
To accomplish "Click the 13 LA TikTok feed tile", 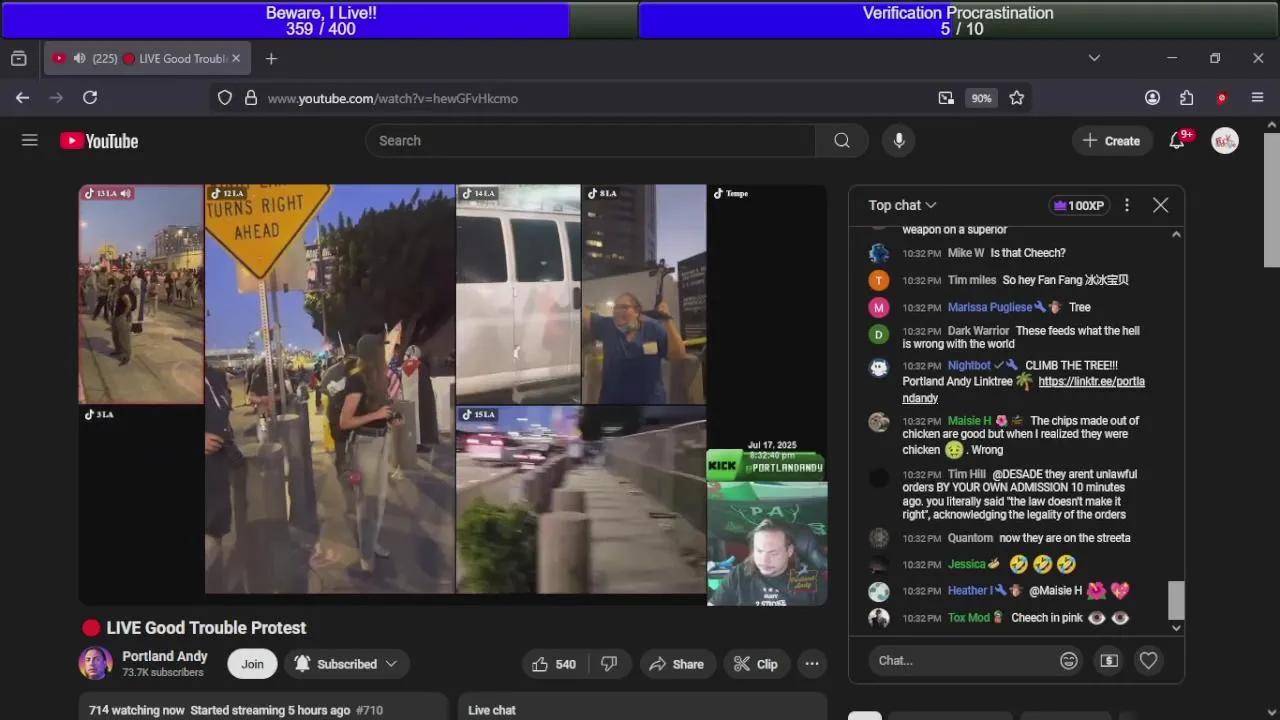I will pyautogui.click(x=141, y=294).
